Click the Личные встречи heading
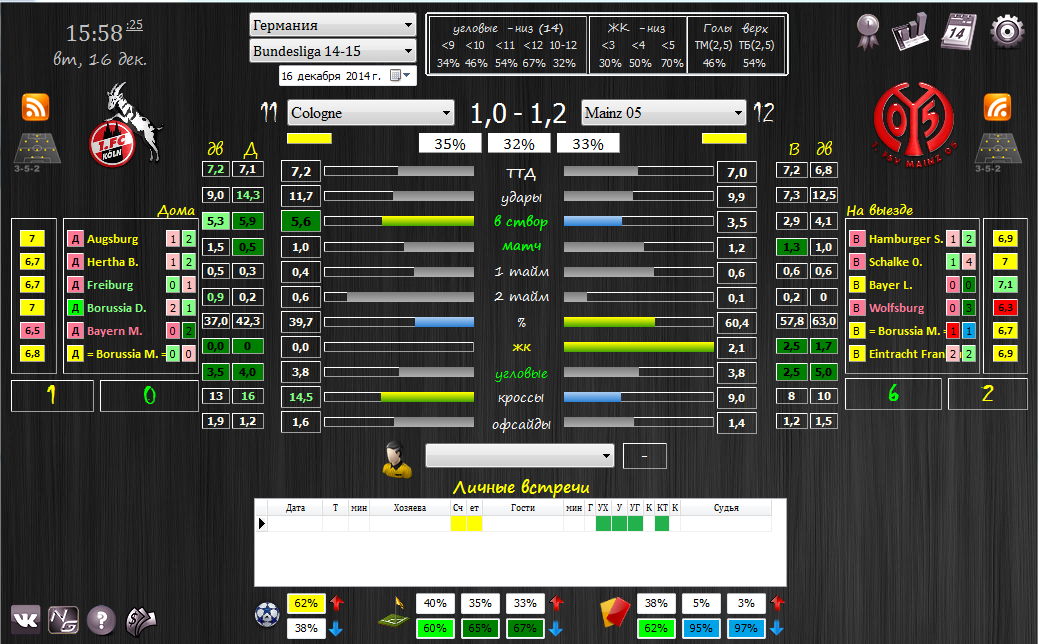Screen dimensions: 1038x644 coord(521,488)
